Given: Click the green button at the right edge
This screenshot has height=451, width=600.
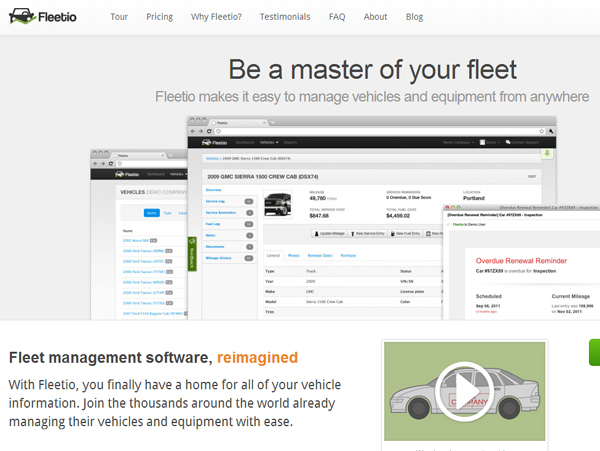Looking at the screenshot, I should click(594, 352).
